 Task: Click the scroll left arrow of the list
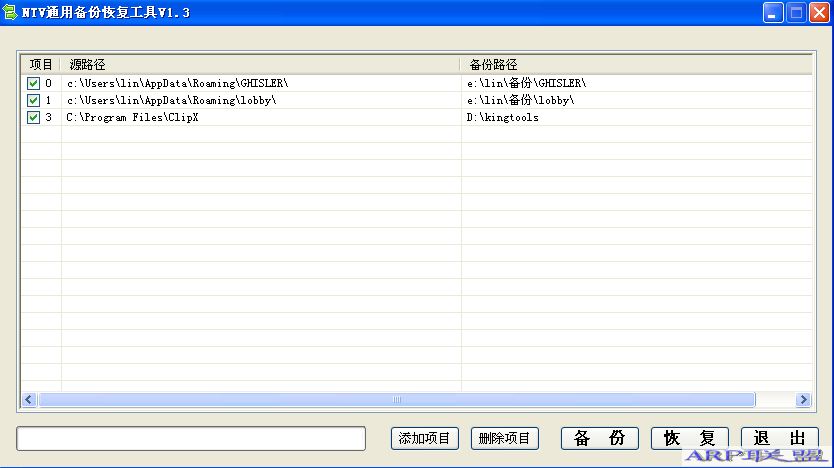point(29,399)
